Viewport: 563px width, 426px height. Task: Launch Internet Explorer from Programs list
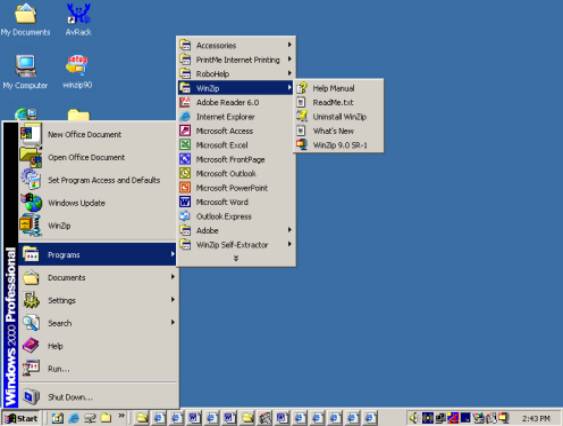236,116
